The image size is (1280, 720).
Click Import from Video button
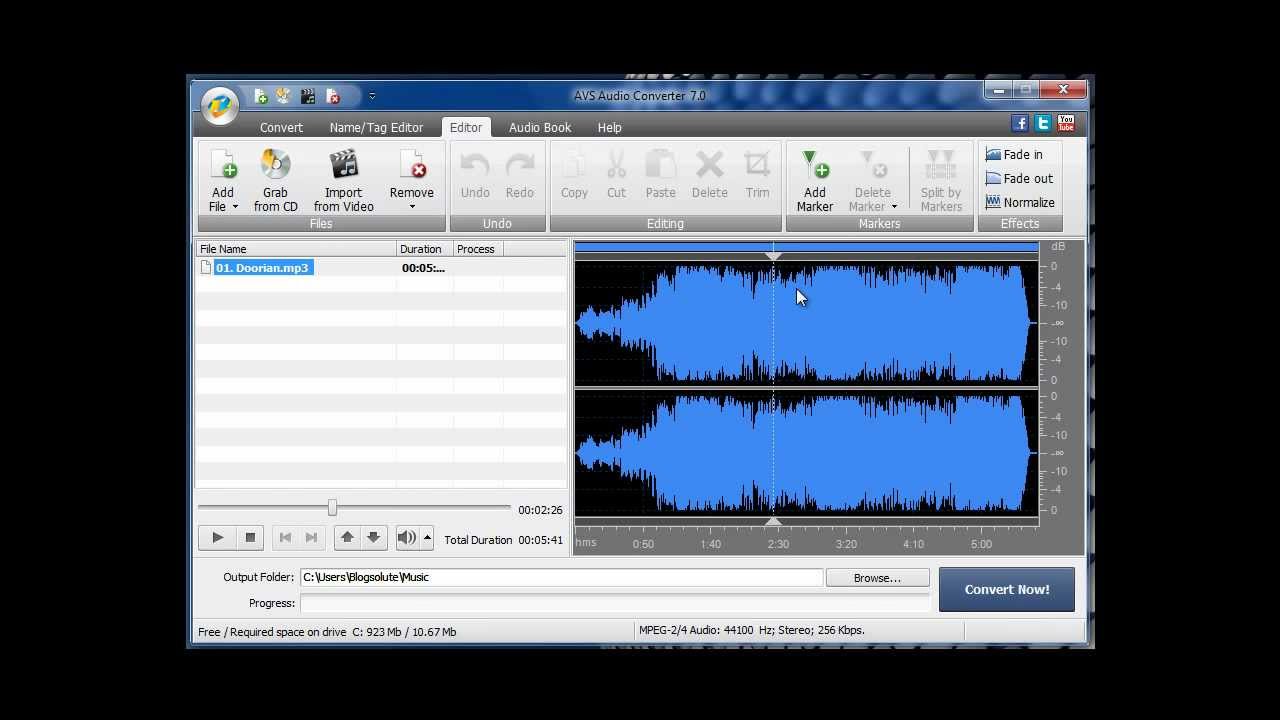coord(343,180)
